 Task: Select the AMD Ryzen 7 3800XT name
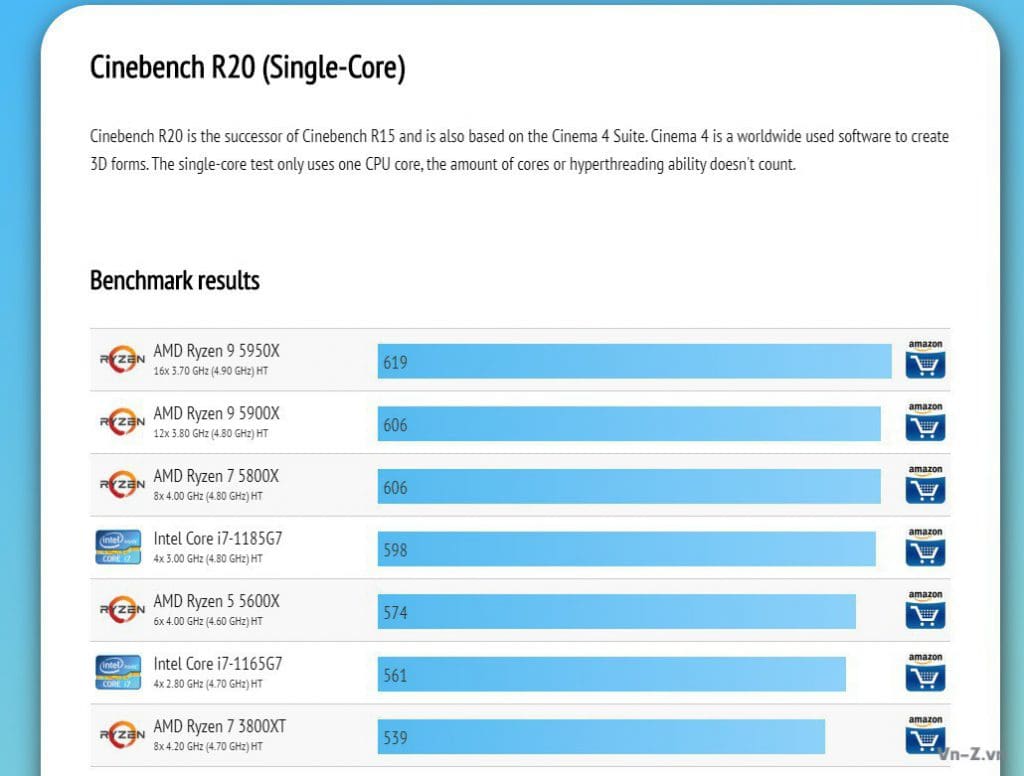(219, 726)
